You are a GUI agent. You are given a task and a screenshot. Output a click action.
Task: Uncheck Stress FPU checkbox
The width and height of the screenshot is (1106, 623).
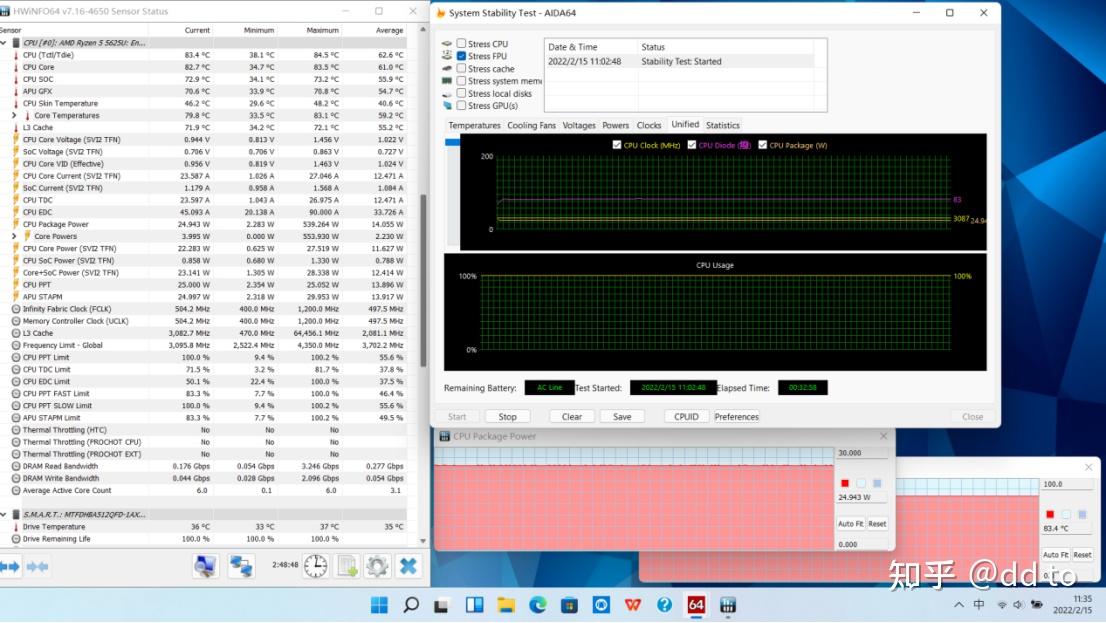[x=461, y=56]
